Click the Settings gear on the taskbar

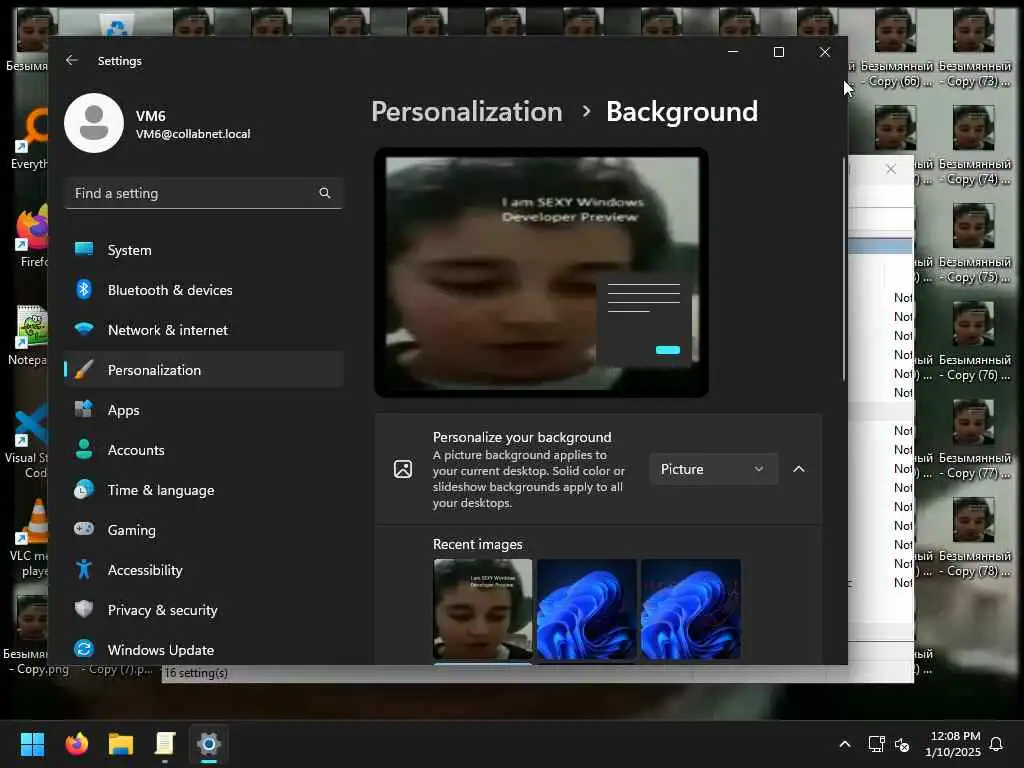coord(209,744)
